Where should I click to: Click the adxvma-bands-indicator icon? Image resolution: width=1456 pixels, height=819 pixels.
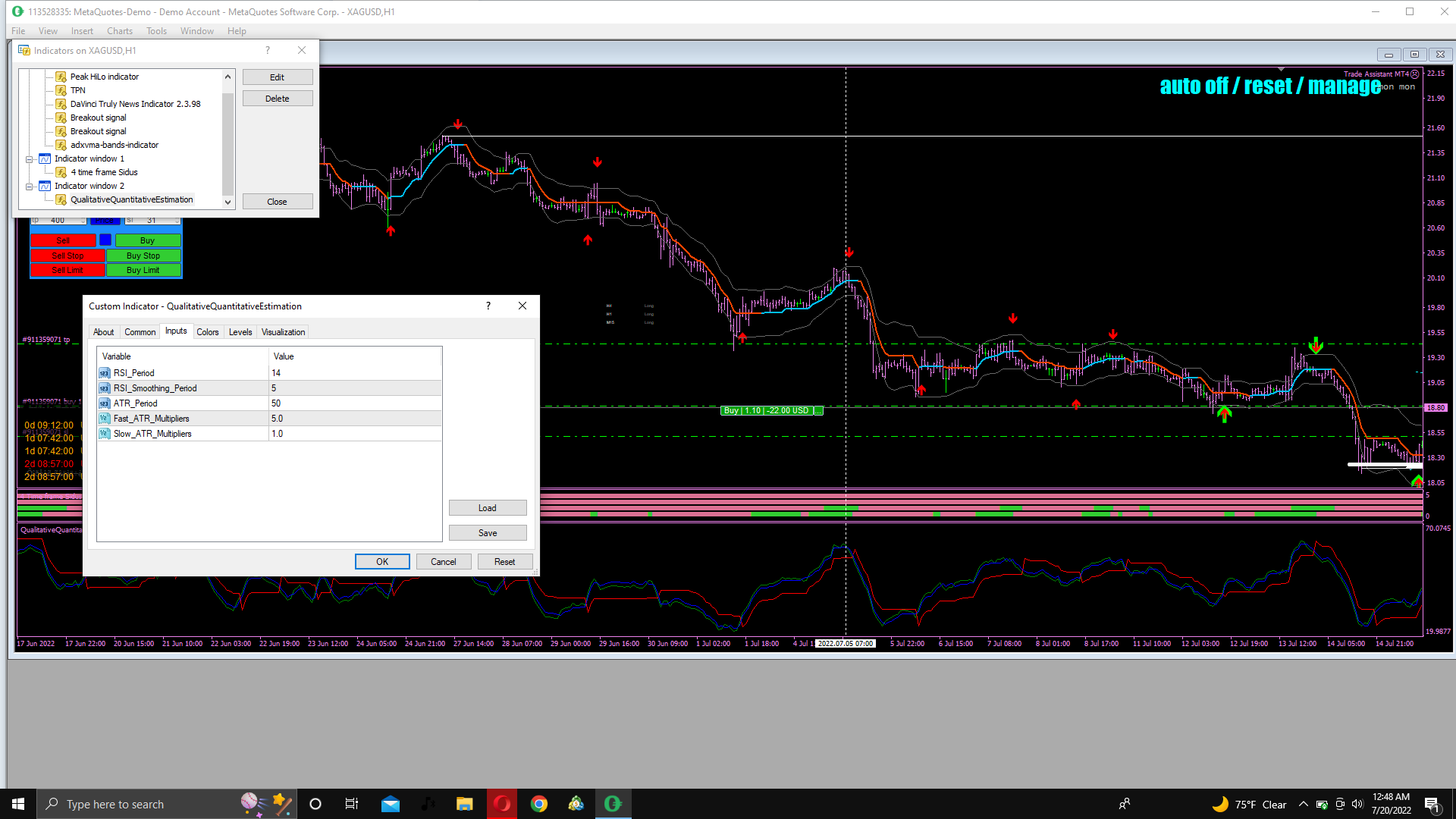click(x=61, y=145)
